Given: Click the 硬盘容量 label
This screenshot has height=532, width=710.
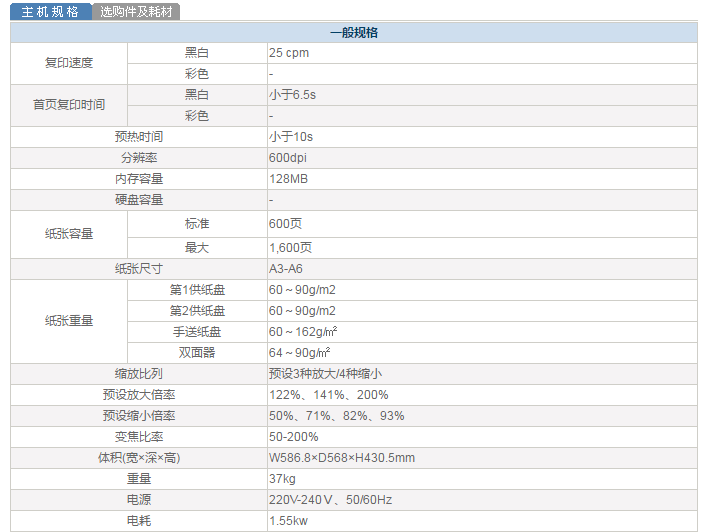Looking at the screenshot, I should pyautogui.click(x=139, y=200).
